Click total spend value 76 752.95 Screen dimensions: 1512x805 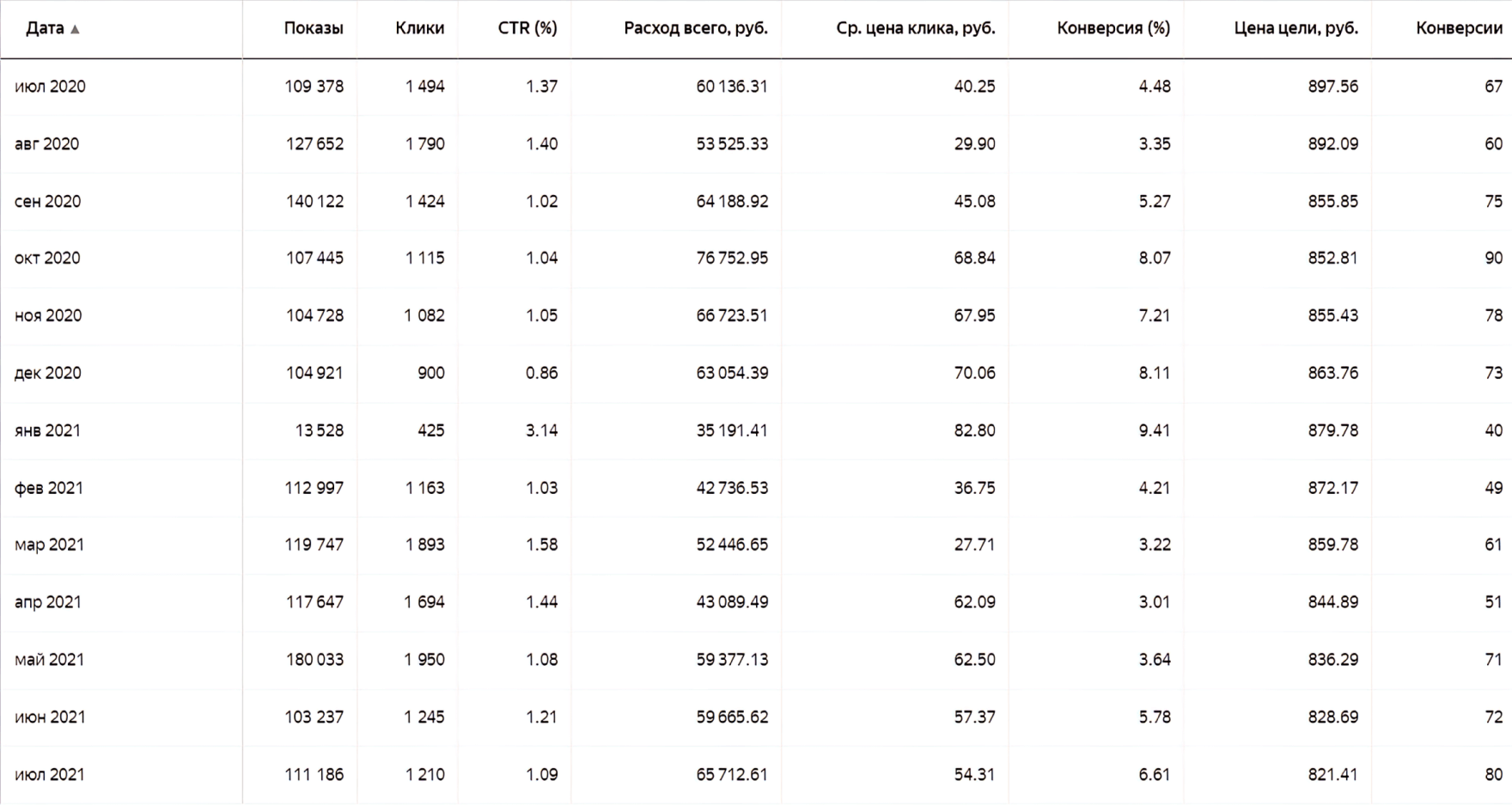731,259
